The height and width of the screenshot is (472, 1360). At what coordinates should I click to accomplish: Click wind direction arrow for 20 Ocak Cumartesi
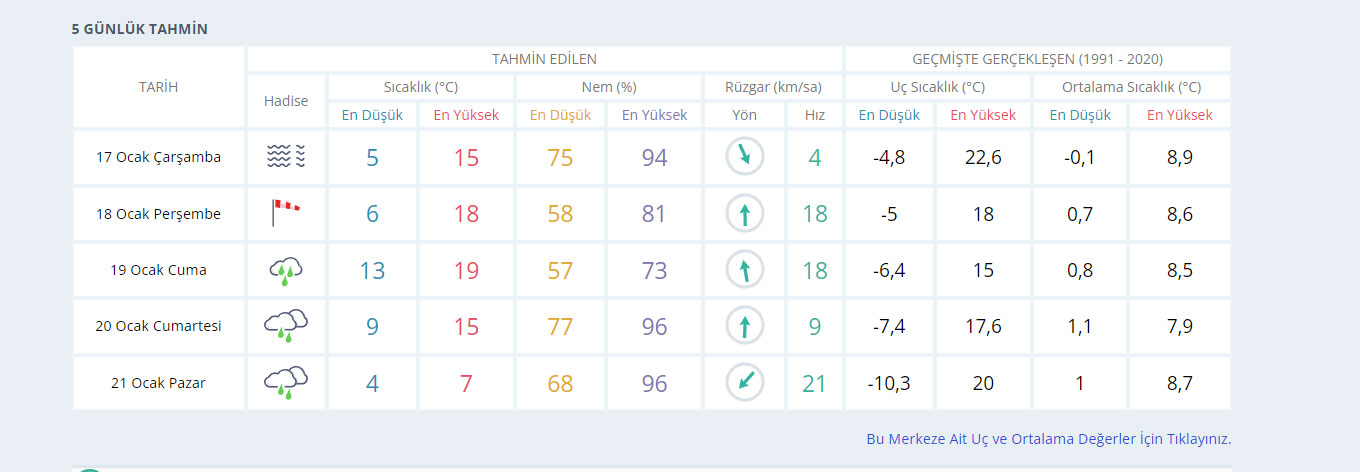744,326
